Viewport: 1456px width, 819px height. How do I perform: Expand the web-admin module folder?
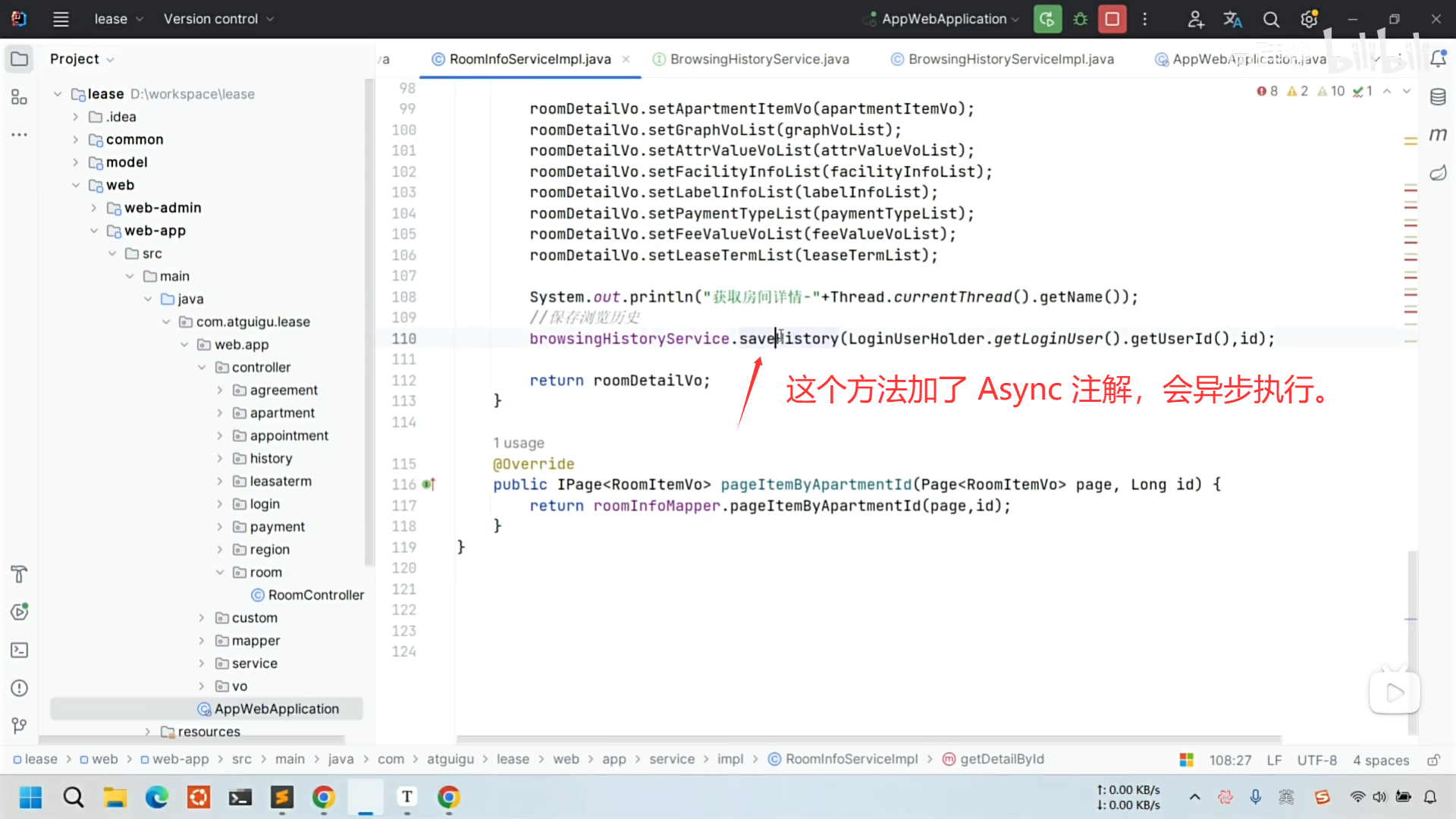pyautogui.click(x=94, y=208)
